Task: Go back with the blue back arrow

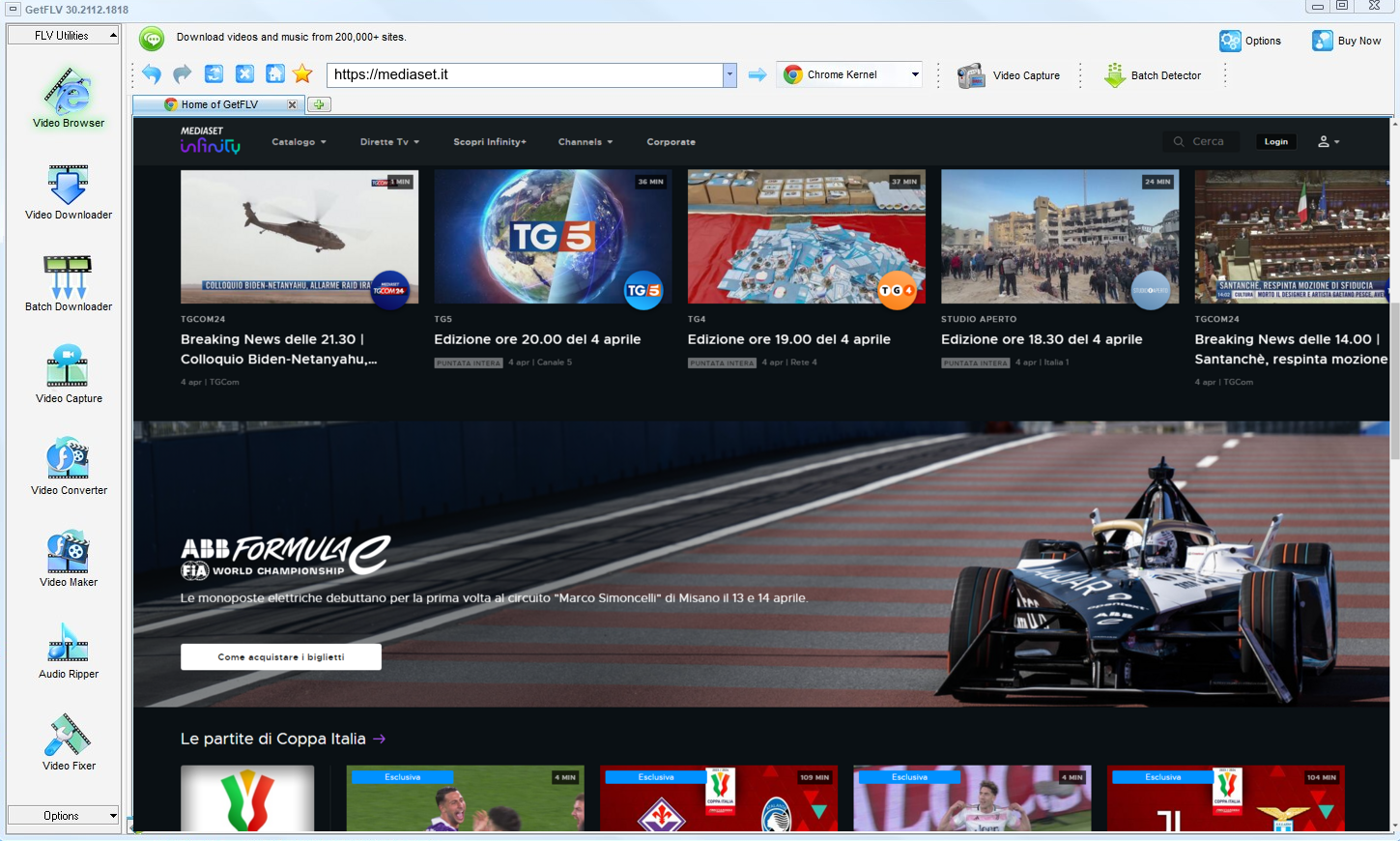Action: [152, 74]
